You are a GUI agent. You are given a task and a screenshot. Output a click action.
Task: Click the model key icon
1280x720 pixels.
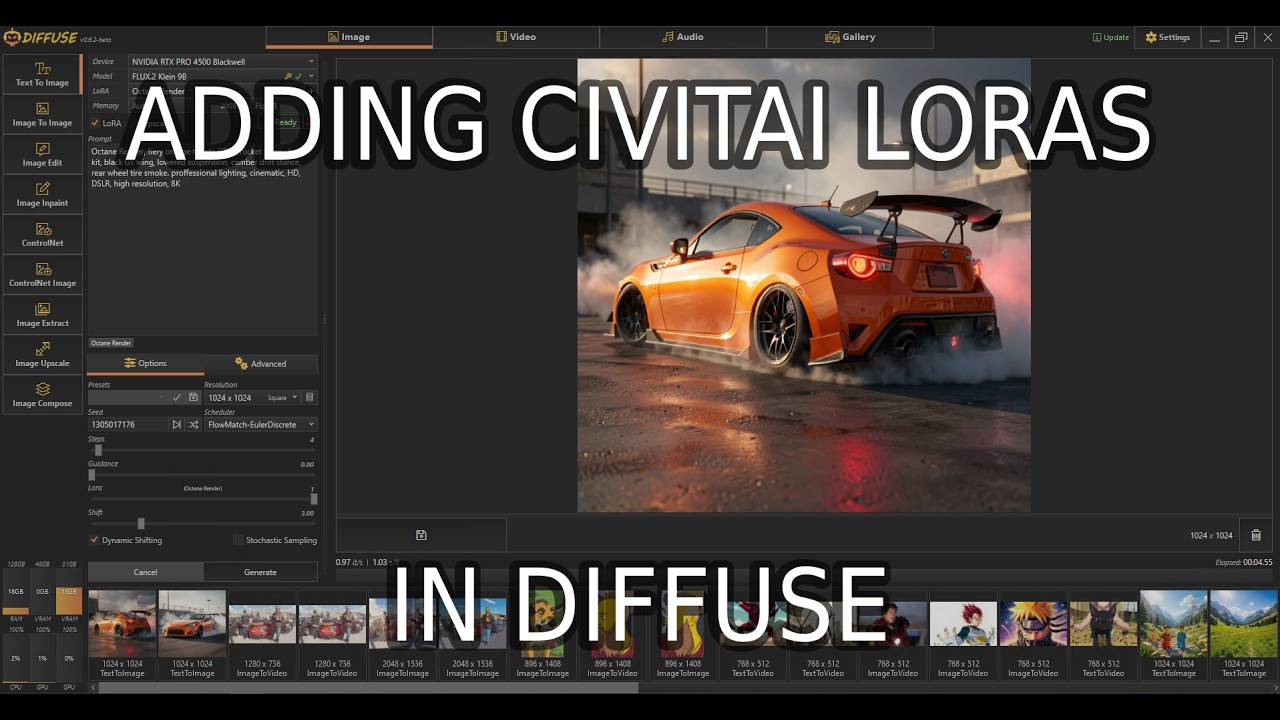pyautogui.click(x=288, y=76)
